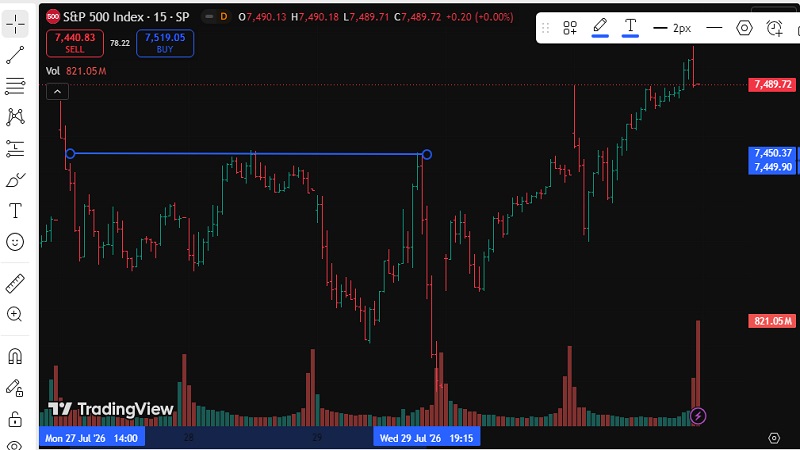Click the S&P 500 Index symbol title
The image size is (800, 450).
126,17
